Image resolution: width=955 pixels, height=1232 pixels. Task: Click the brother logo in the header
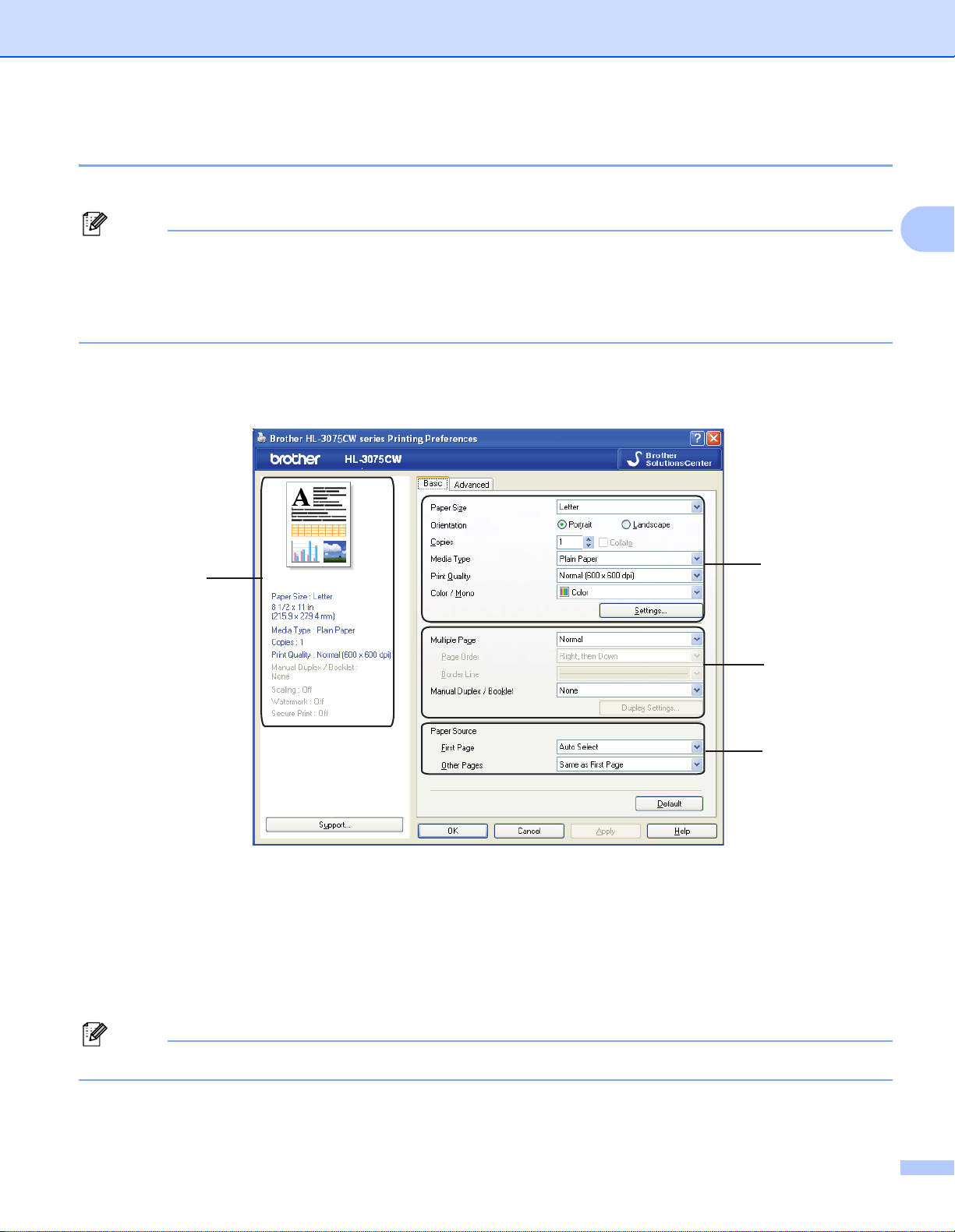tap(295, 459)
